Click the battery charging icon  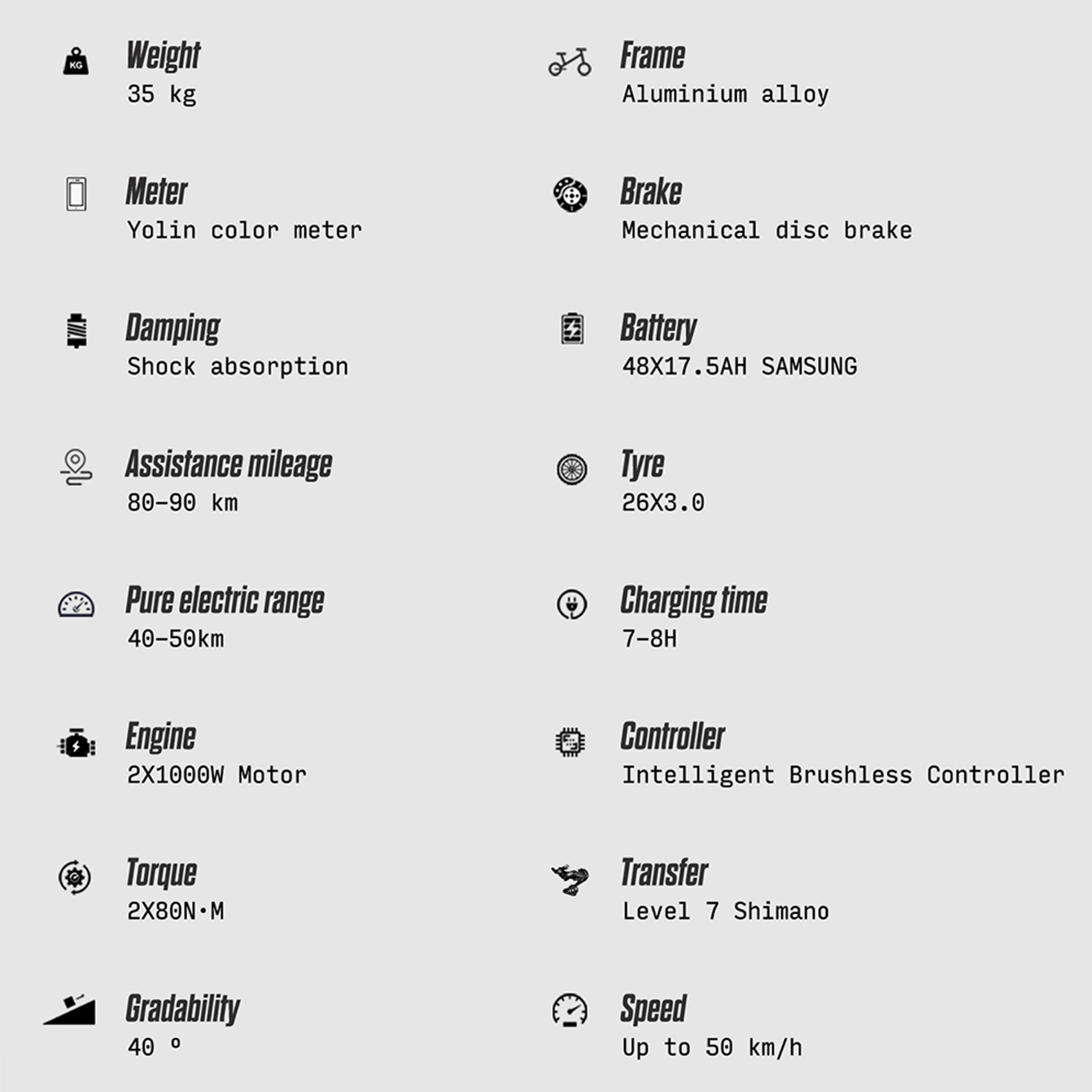(x=572, y=328)
